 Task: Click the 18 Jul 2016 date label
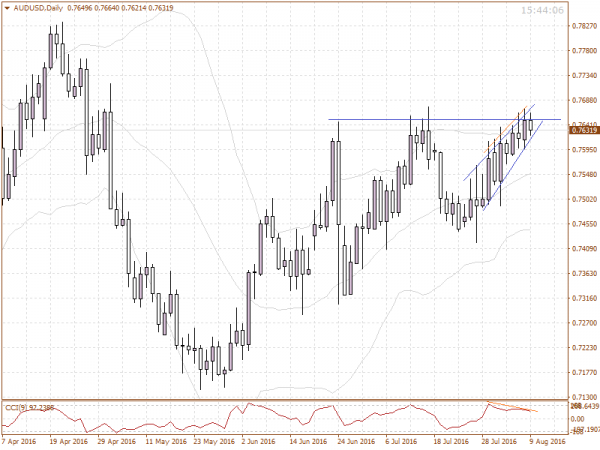452,439
